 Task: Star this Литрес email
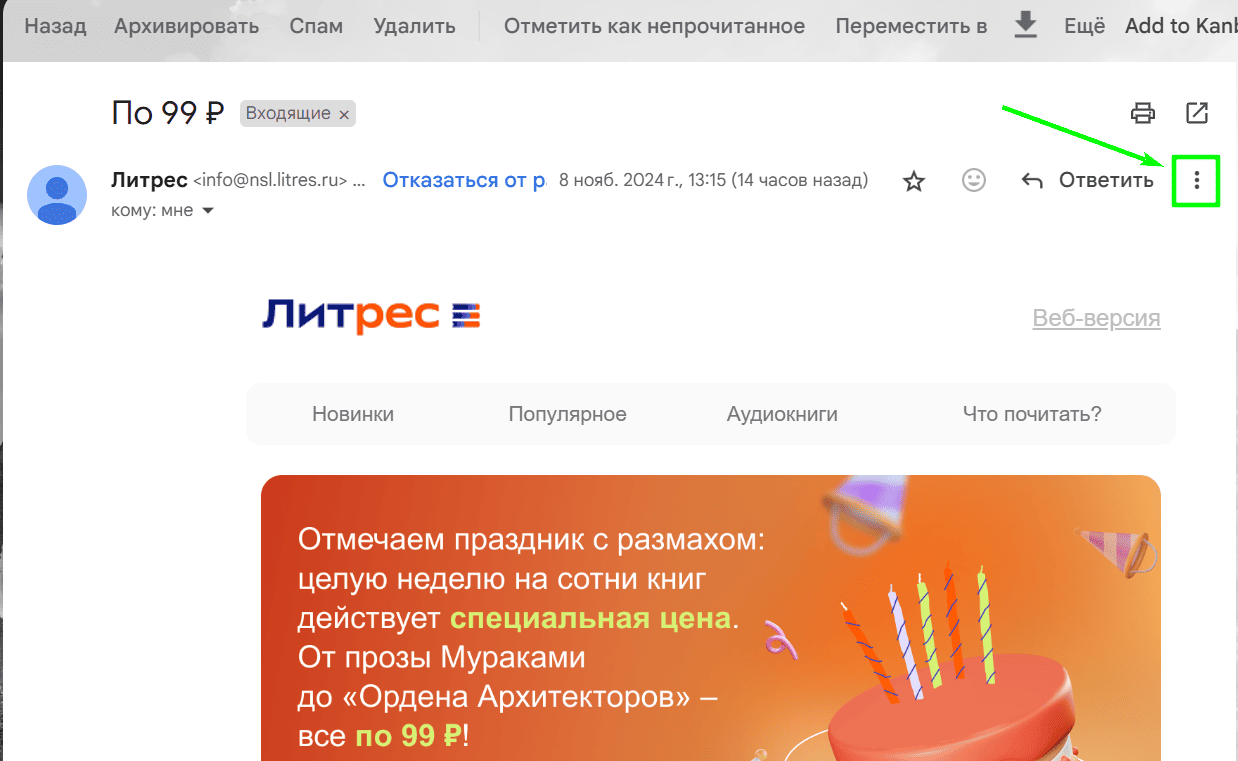[914, 181]
